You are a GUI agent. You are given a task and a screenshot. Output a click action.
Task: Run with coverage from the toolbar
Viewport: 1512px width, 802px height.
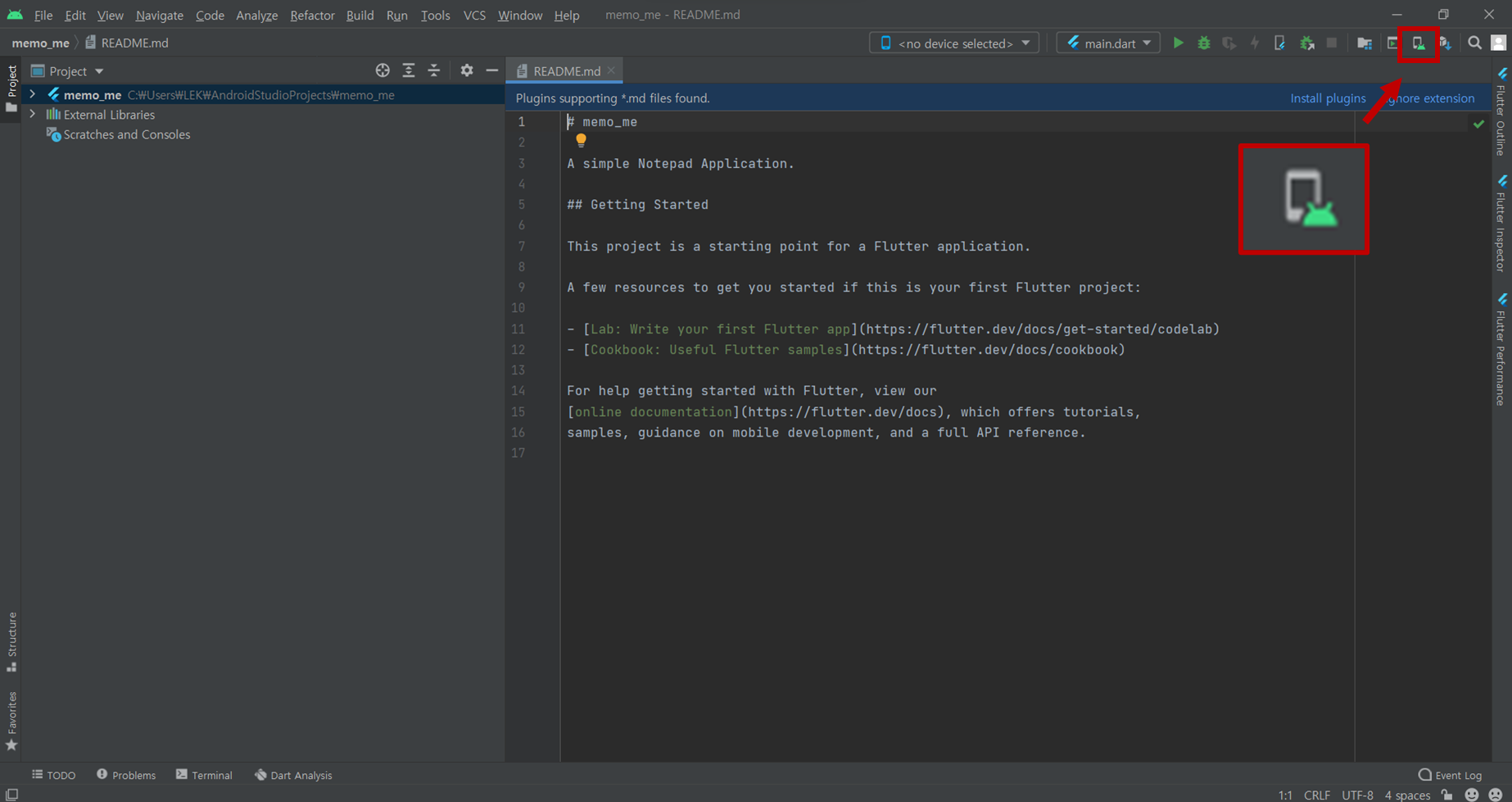1229,43
